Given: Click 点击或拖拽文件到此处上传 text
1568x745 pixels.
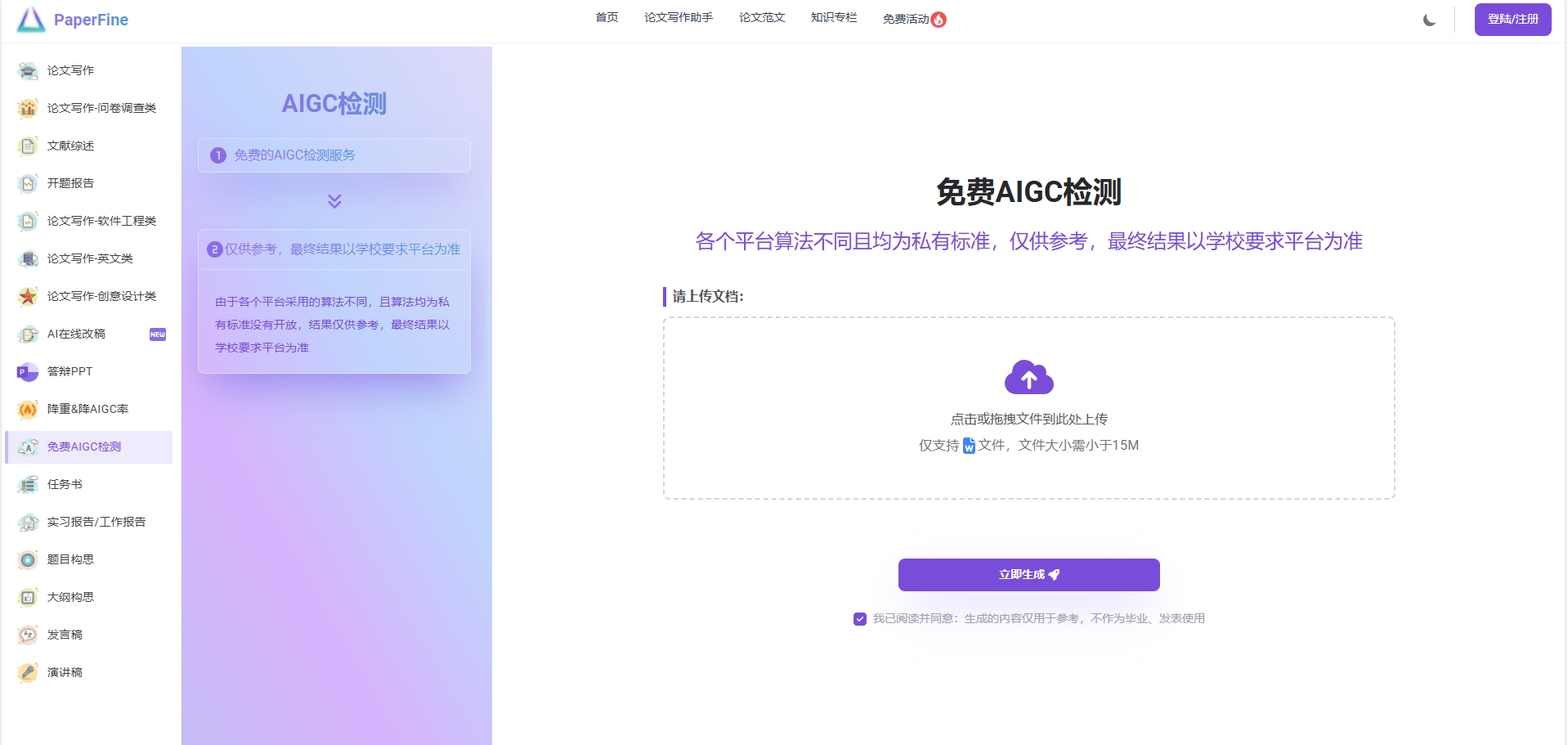Looking at the screenshot, I should pyautogui.click(x=1028, y=420).
